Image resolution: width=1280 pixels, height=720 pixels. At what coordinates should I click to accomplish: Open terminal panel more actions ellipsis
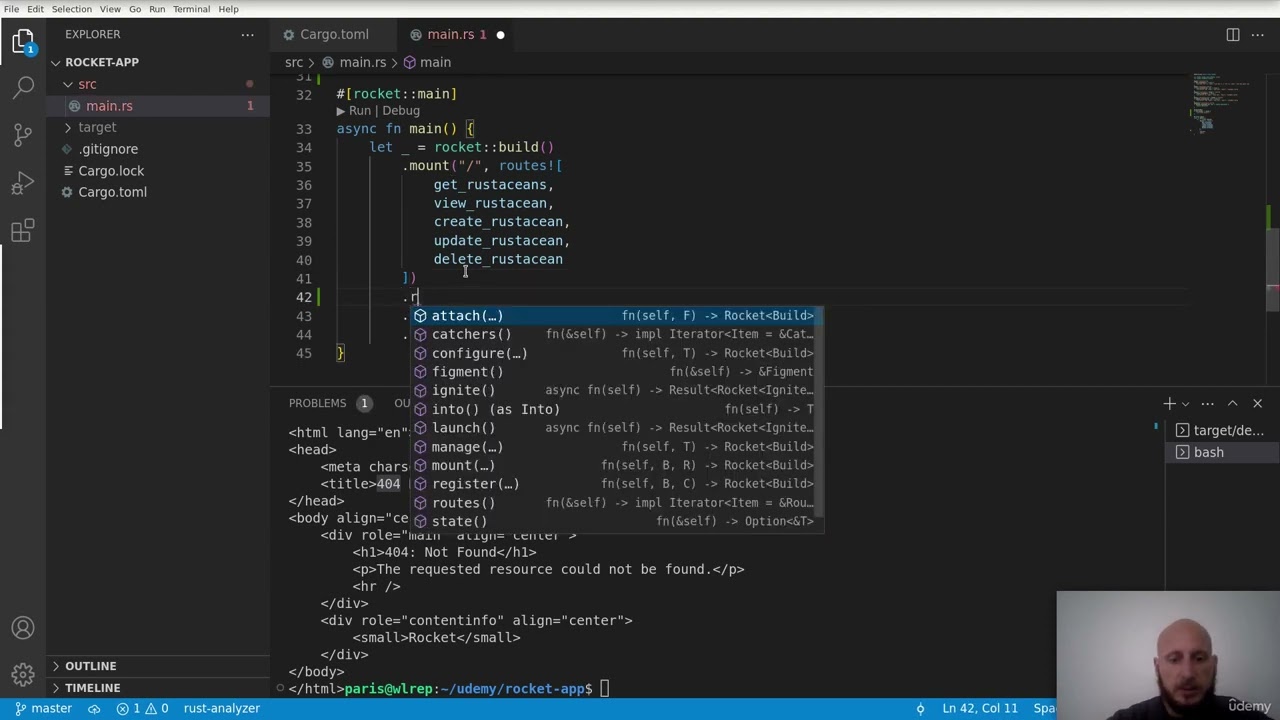1208,403
